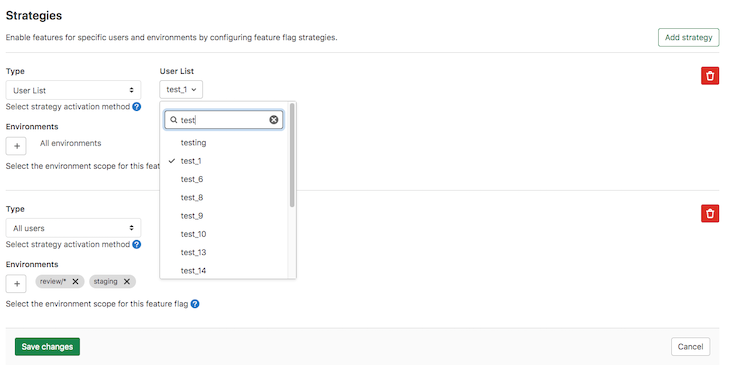Click the staging chip label
Screen dimensions: 733x370
tap(105, 281)
